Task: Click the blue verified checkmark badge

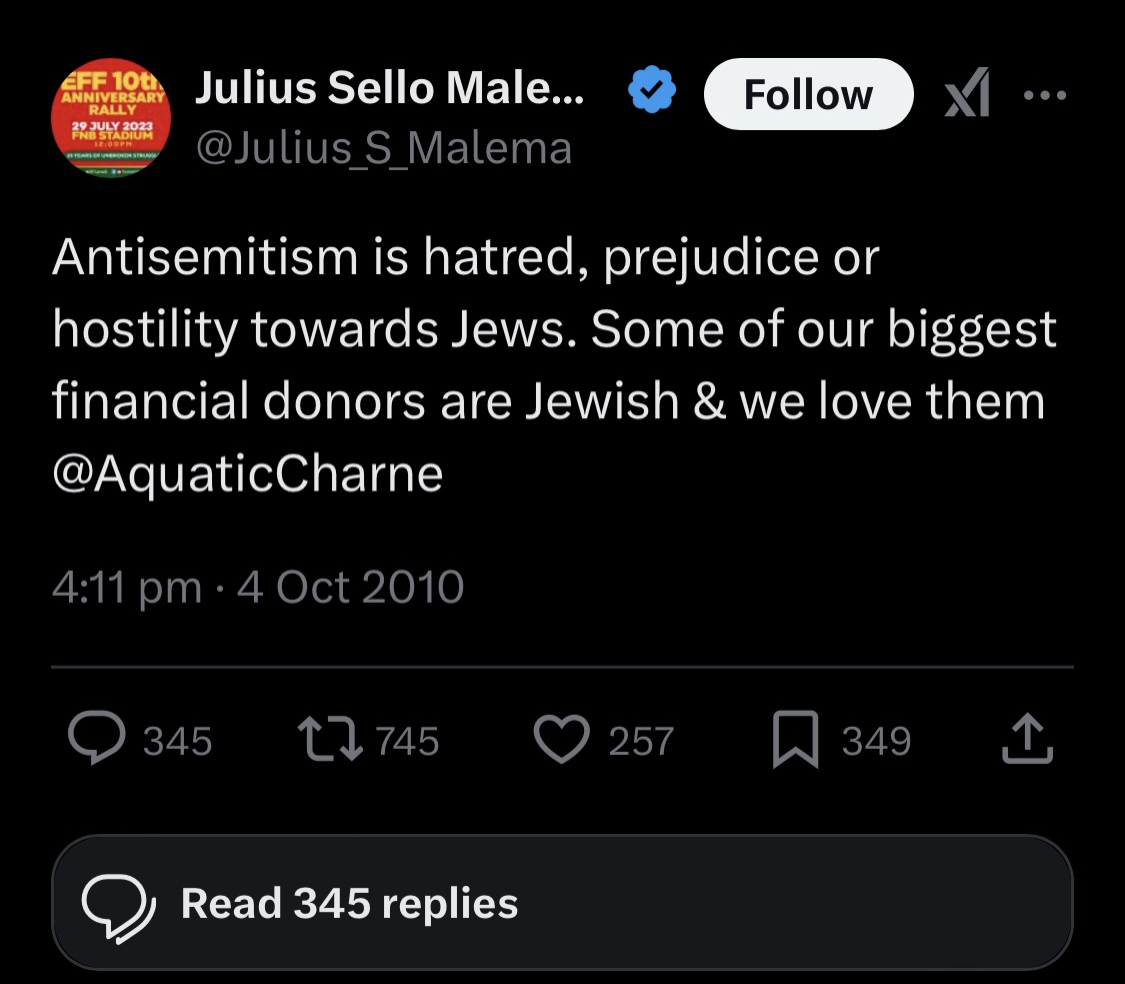Action: pos(652,94)
